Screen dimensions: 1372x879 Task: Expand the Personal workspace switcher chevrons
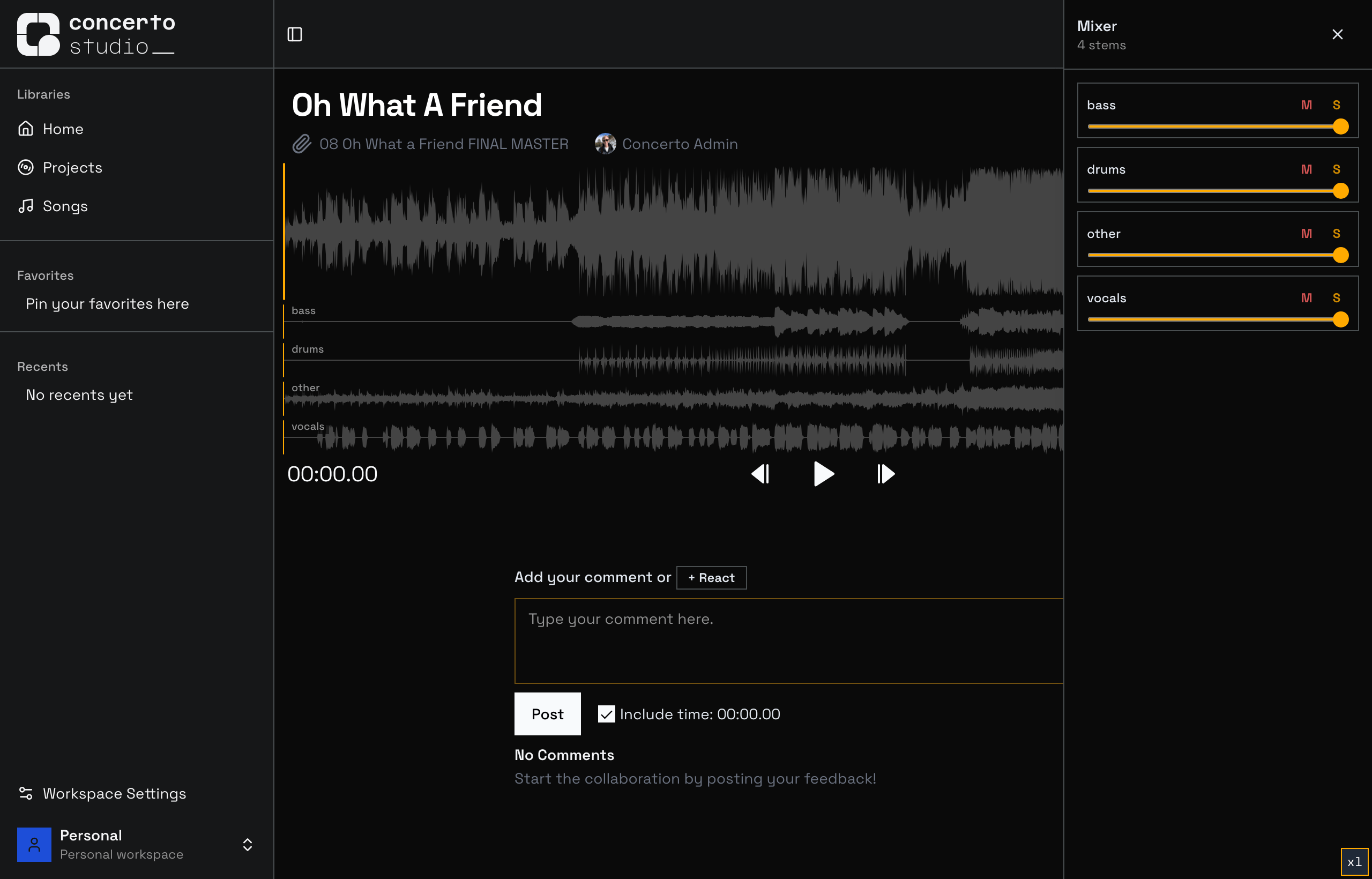pos(247,845)
